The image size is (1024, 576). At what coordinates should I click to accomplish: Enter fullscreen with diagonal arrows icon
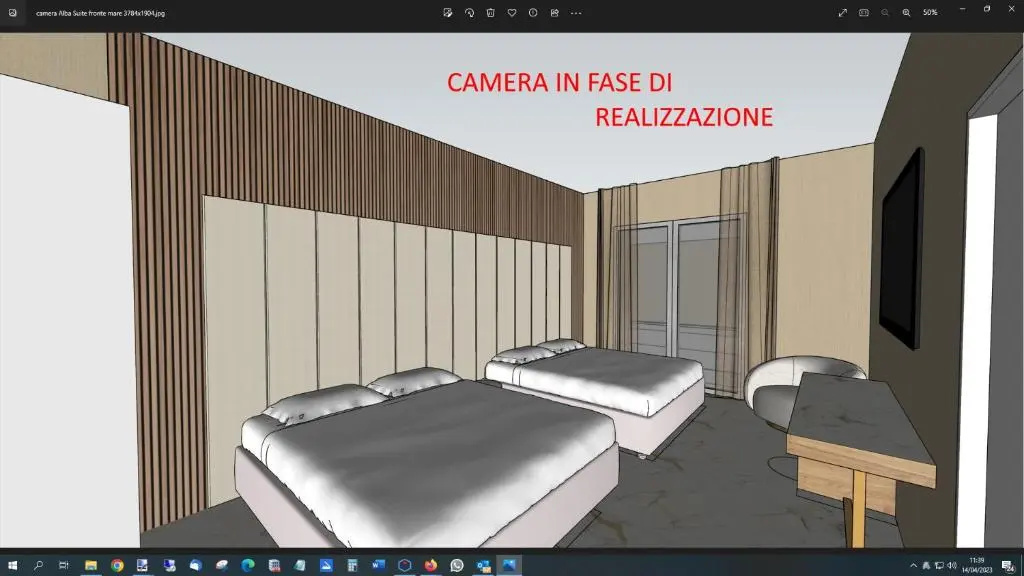842,12
